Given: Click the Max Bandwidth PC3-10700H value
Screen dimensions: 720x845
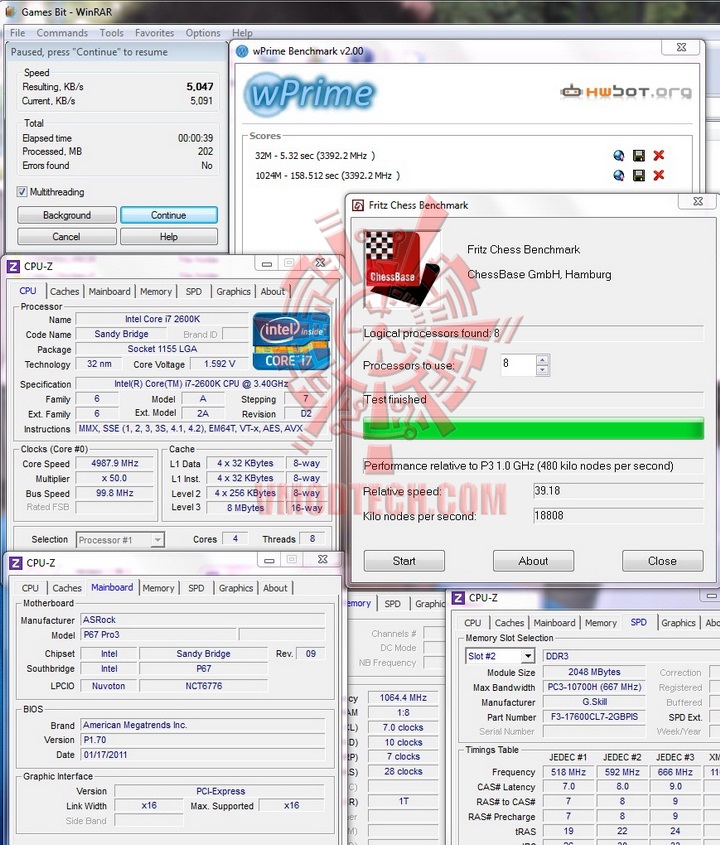Looking at the screenshot, I should tap(594, 687).
